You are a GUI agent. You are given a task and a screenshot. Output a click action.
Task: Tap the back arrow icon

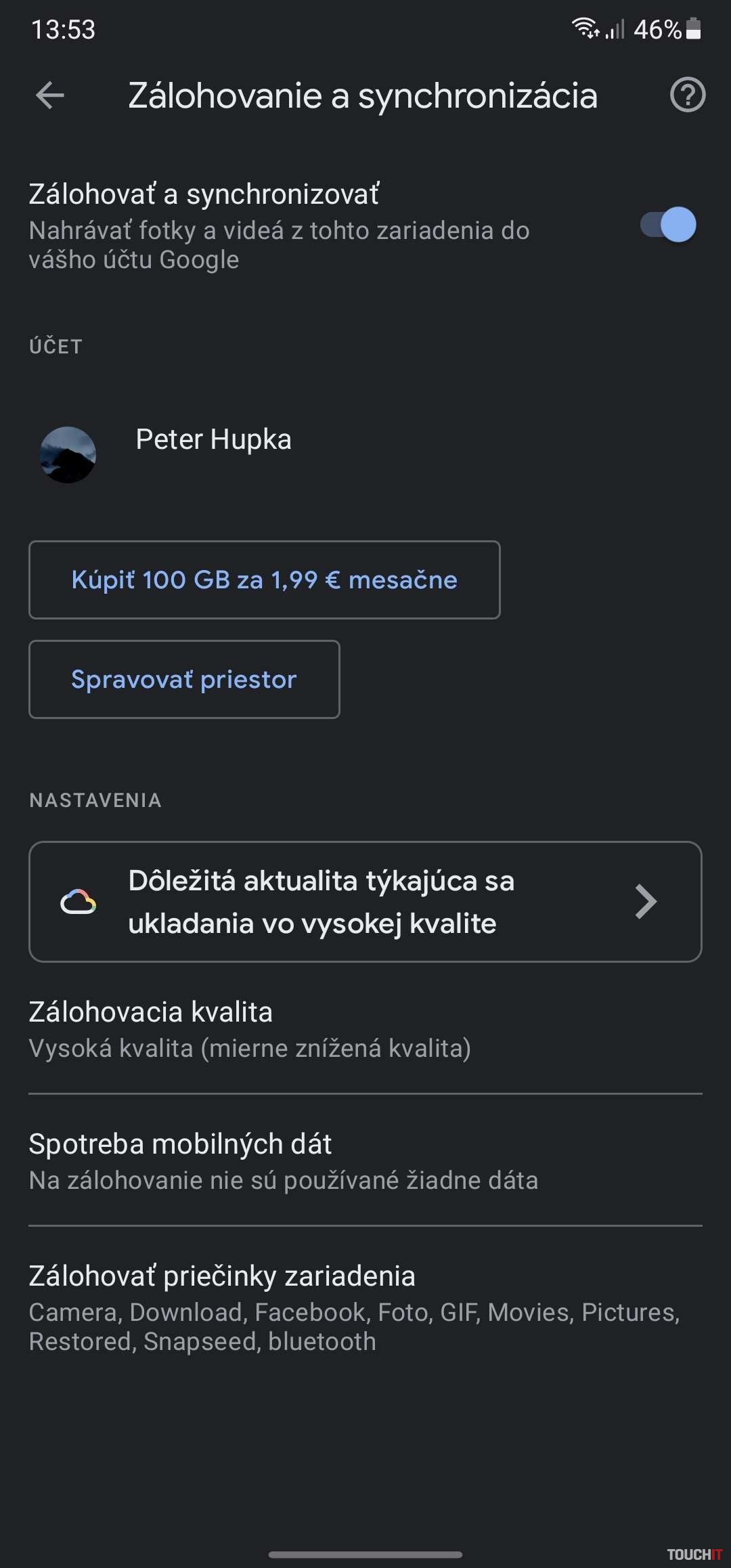coord(50,95)
